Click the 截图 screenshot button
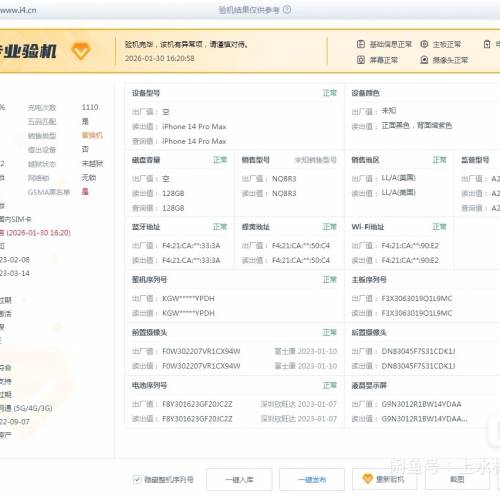 [457, 479]
